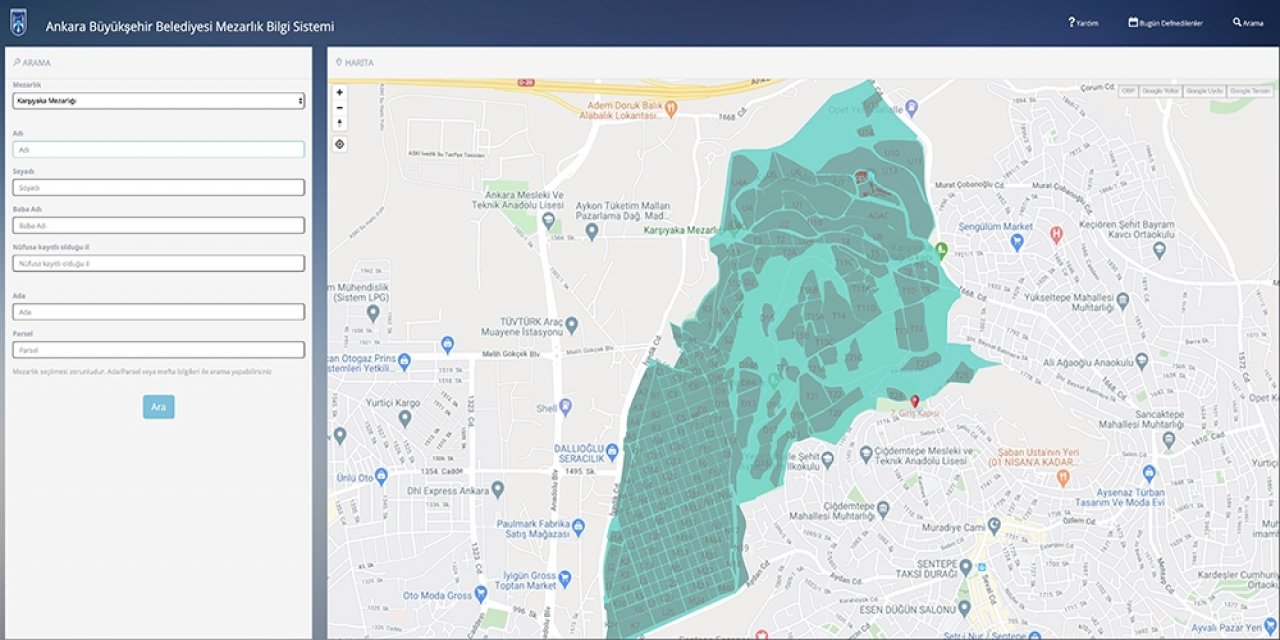Switch base map to Google Yollar
Viewport: 1280px width, 640px height.
[1160, 91]
